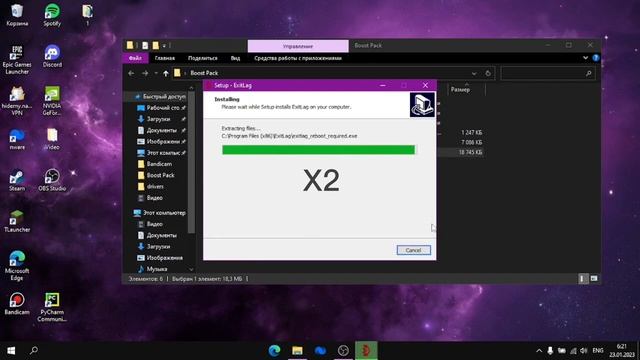This screenshot has height=360, width=640.
Task: Click the Boost Pack address bar path
Action: (x=204, y=73)
